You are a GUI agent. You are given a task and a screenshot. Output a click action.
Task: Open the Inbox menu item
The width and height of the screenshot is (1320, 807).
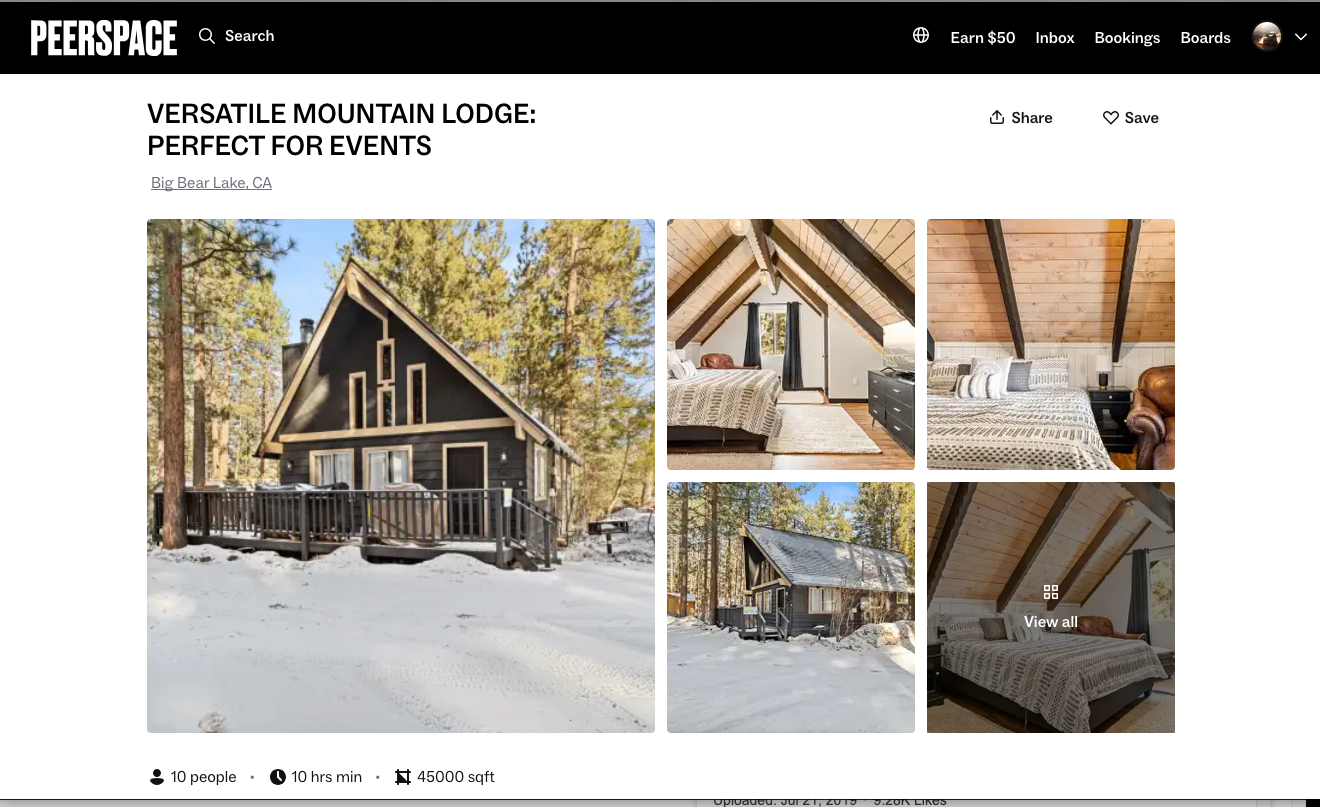coord(1055,38)
